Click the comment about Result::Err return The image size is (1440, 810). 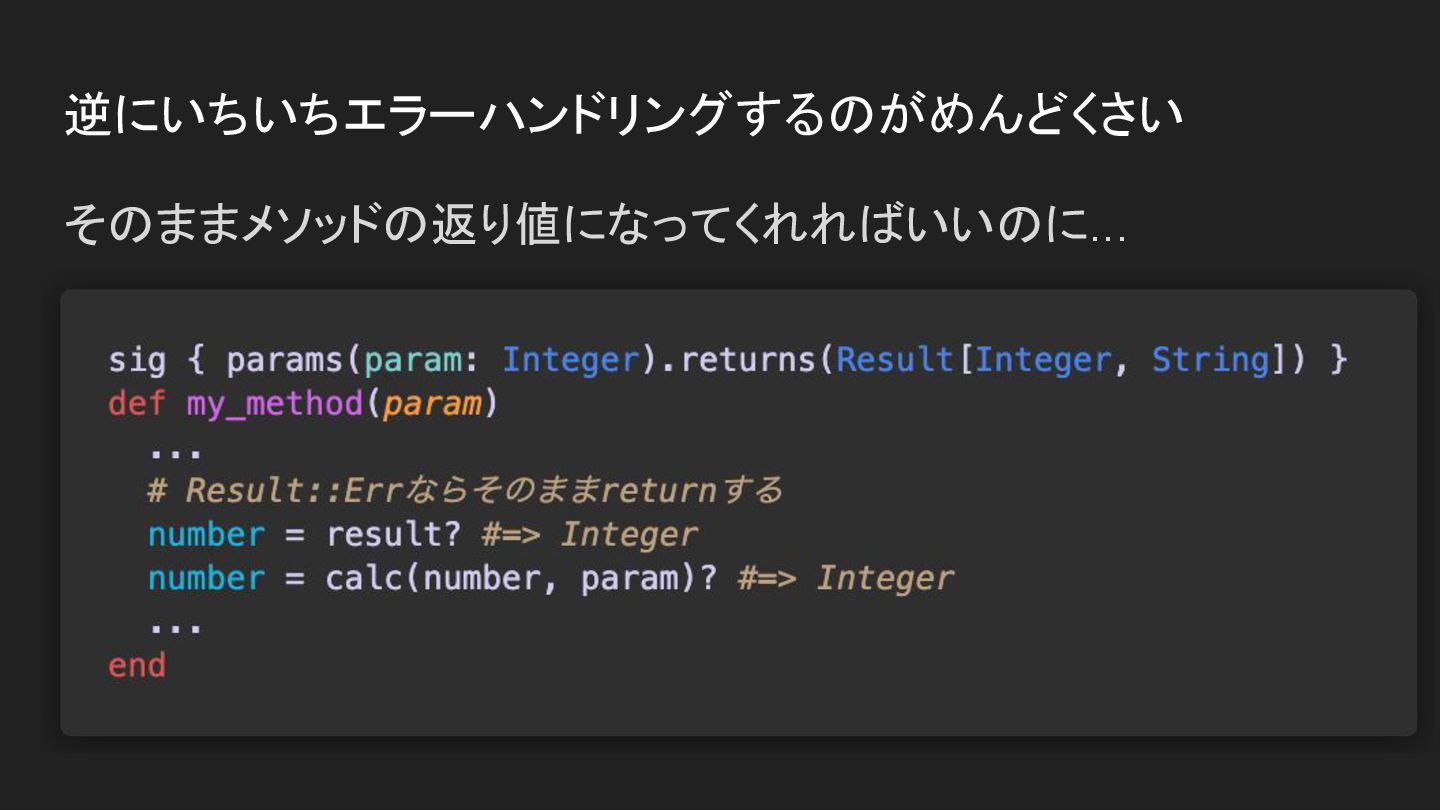(x=465, y=490)
